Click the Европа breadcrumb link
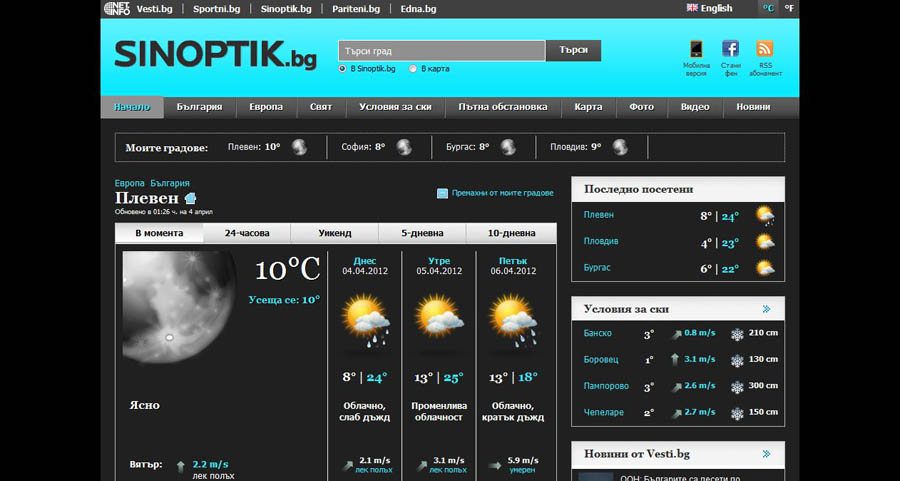900x481 pixels. click(130, 183)
